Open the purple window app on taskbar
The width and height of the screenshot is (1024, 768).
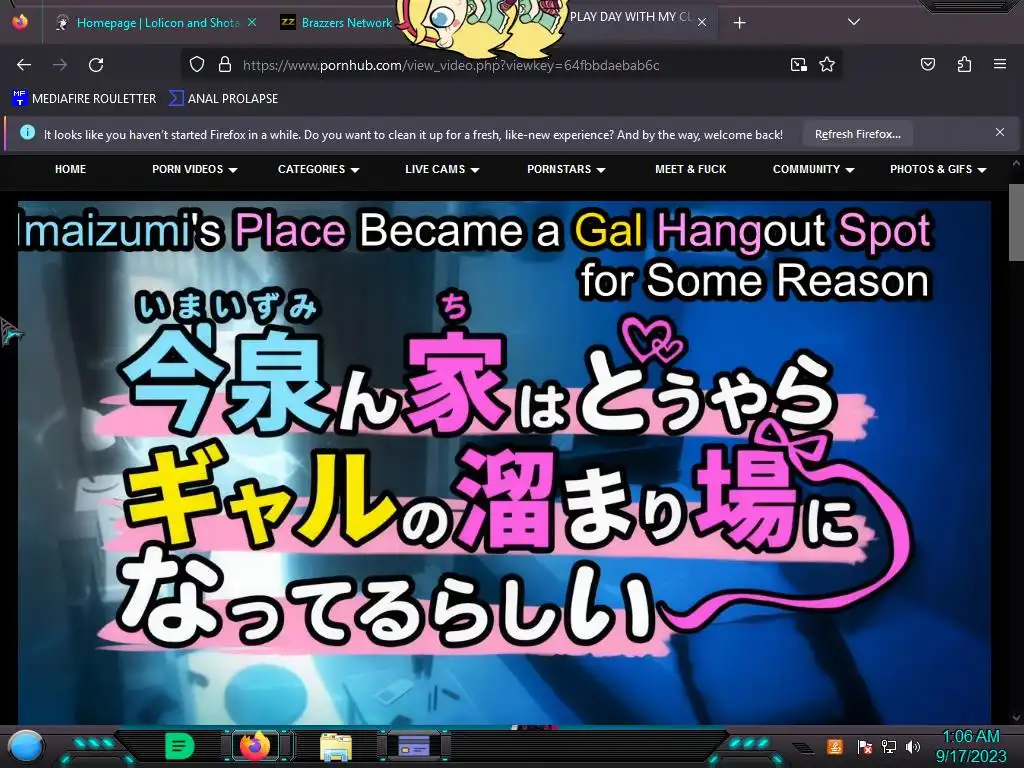coord(413,745)
